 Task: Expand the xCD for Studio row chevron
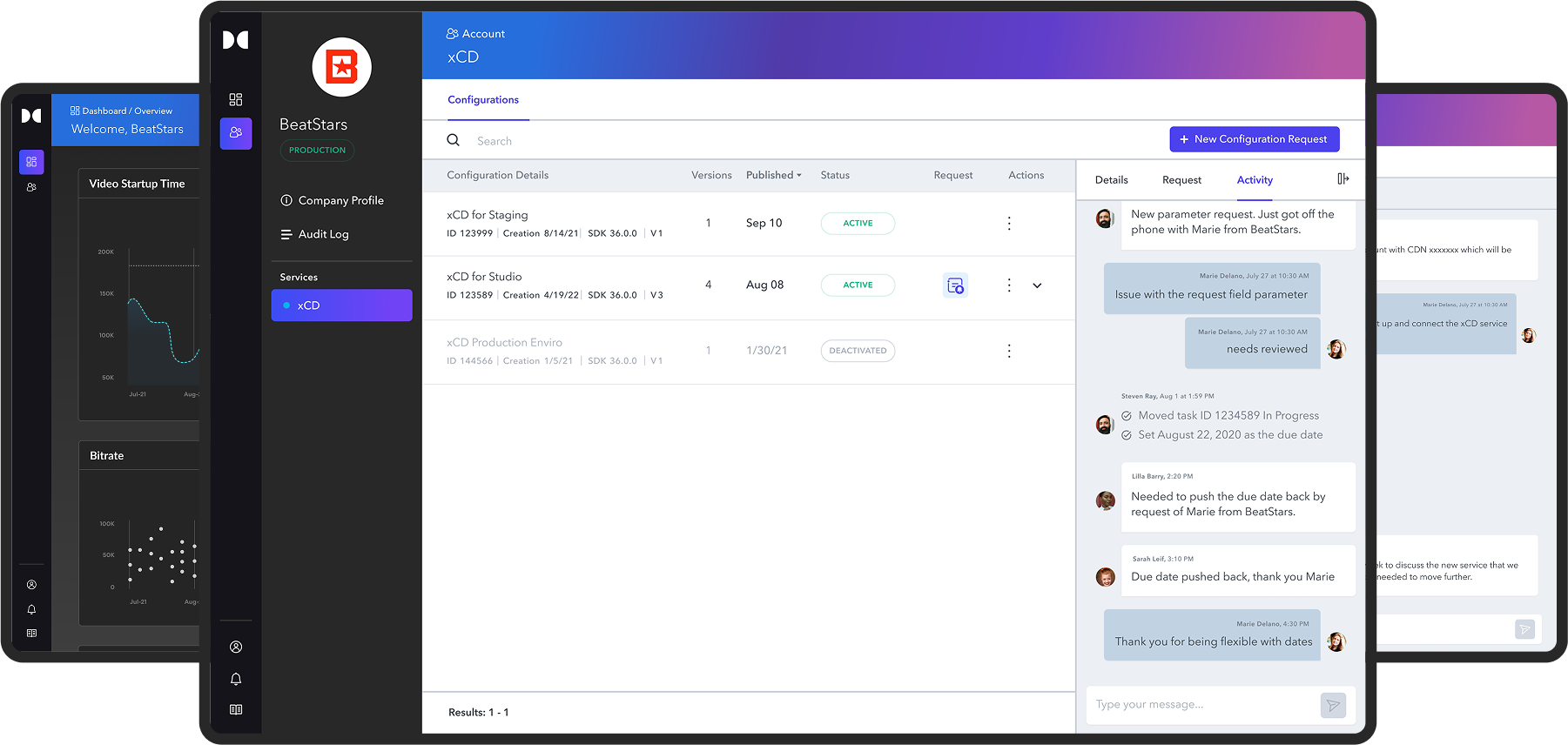point(1037,285)
